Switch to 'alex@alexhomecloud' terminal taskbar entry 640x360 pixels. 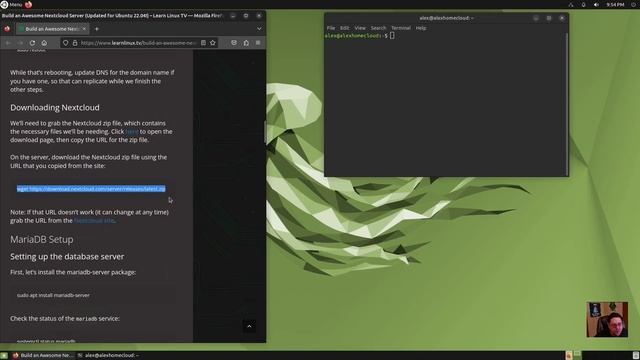(x=109, y=356)
